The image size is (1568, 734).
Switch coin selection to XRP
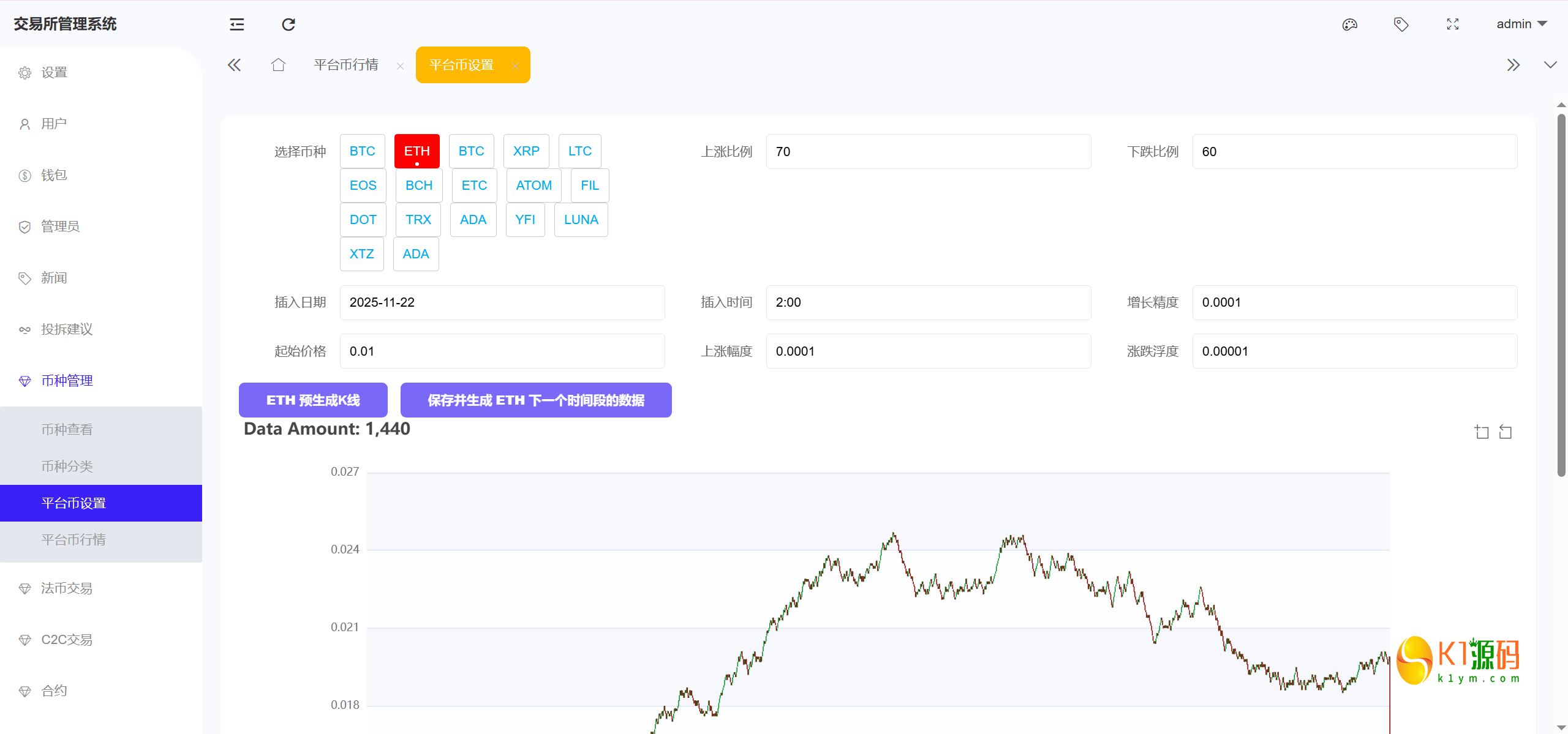pyautogui.click(x=526, y=151)
